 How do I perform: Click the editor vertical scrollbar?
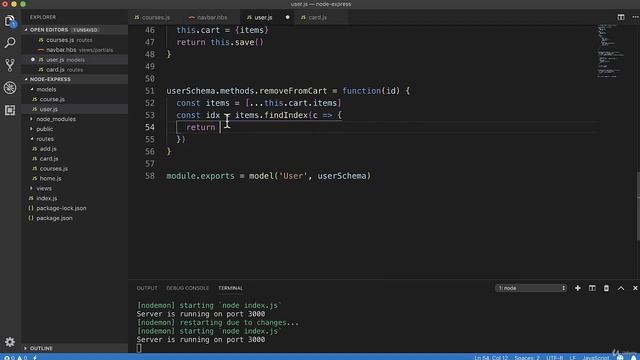tap(638, 207)
